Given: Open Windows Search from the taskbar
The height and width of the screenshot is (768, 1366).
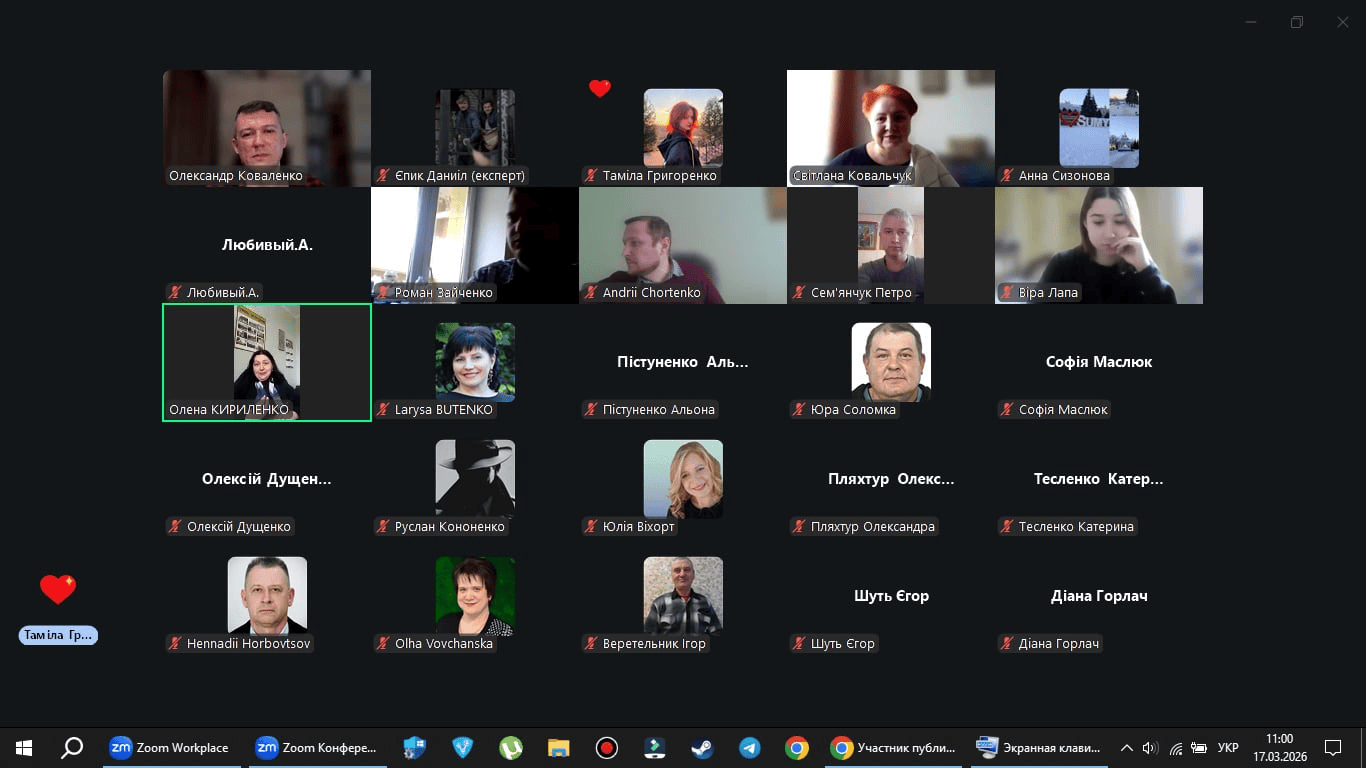Looking at the screenshot, I should click(x=72, y=748).
